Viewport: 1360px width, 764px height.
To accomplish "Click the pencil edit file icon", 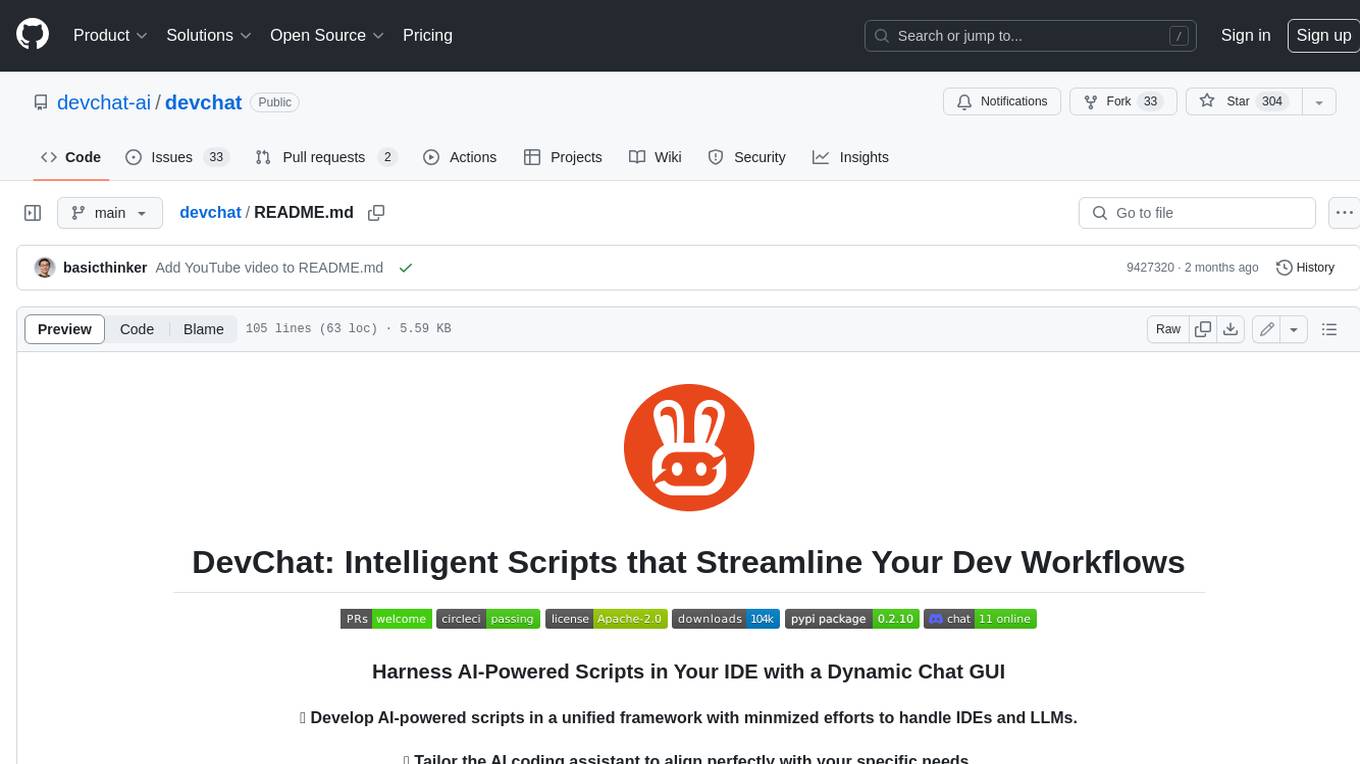I will [x=1267, y=329].
